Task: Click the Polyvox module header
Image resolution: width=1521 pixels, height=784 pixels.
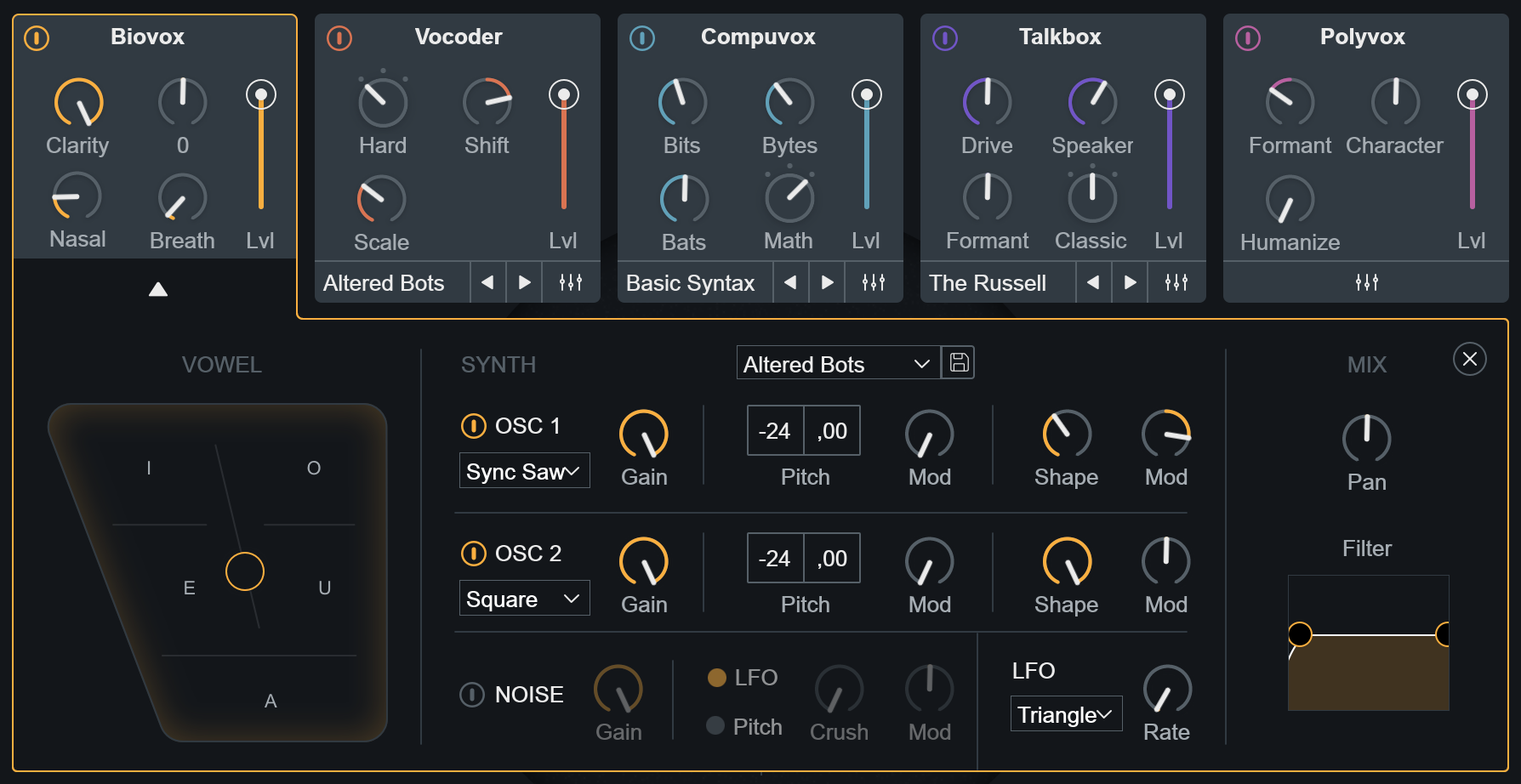Action: pos(1361,37)
